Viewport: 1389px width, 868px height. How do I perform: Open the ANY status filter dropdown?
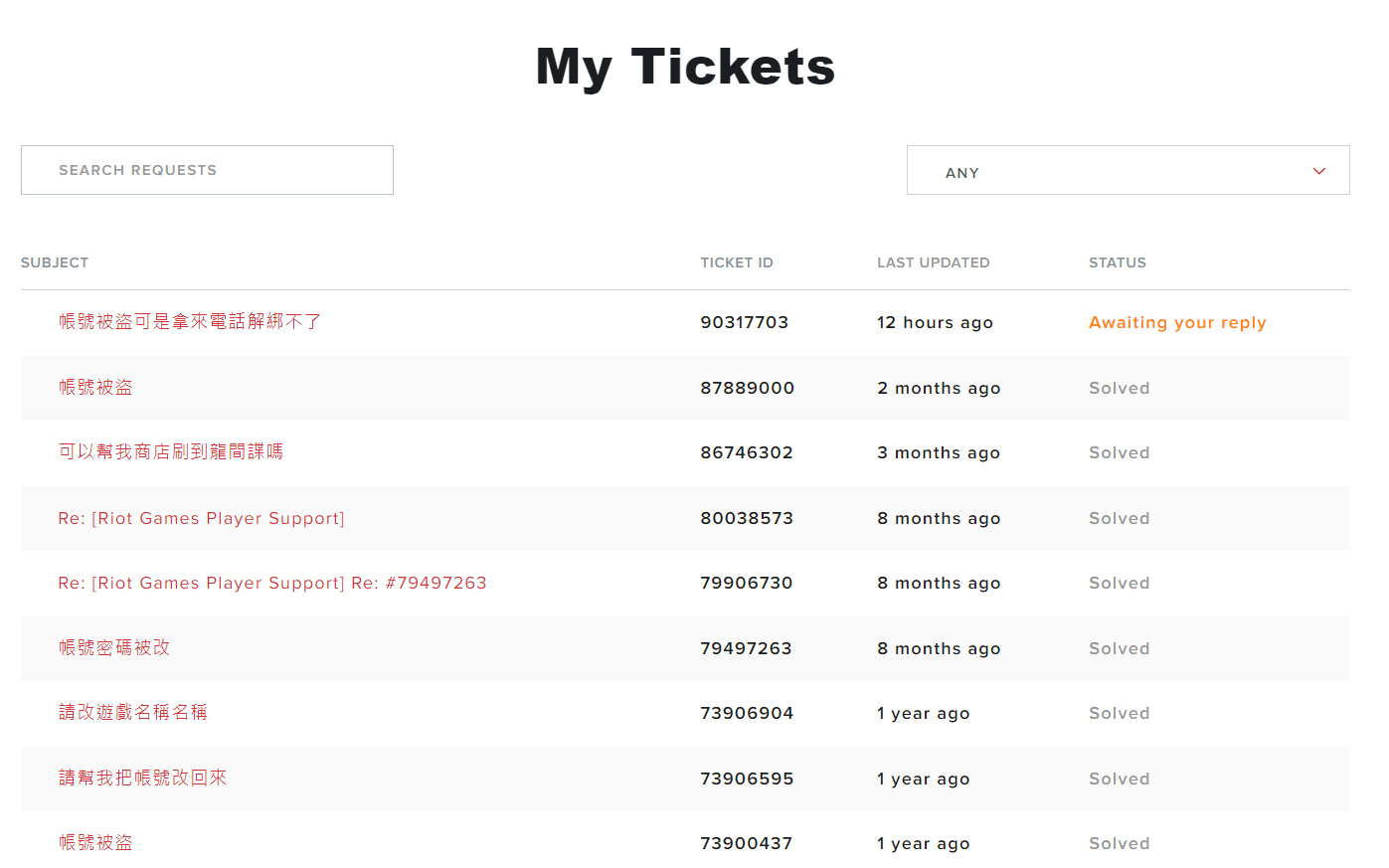[1127, 171]
